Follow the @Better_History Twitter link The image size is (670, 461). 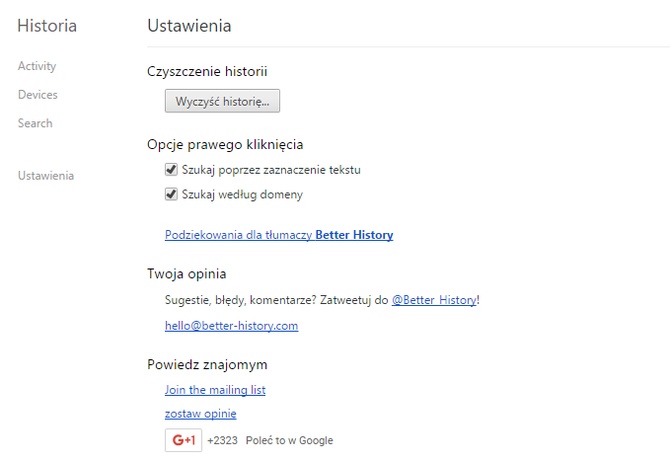pos(434,299)
